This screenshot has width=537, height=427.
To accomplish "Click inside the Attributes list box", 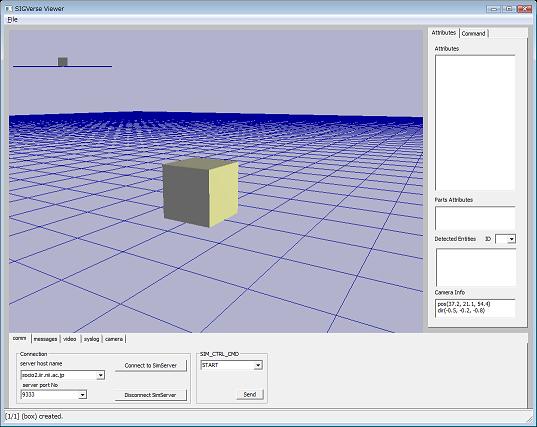I will pos(475,123).
